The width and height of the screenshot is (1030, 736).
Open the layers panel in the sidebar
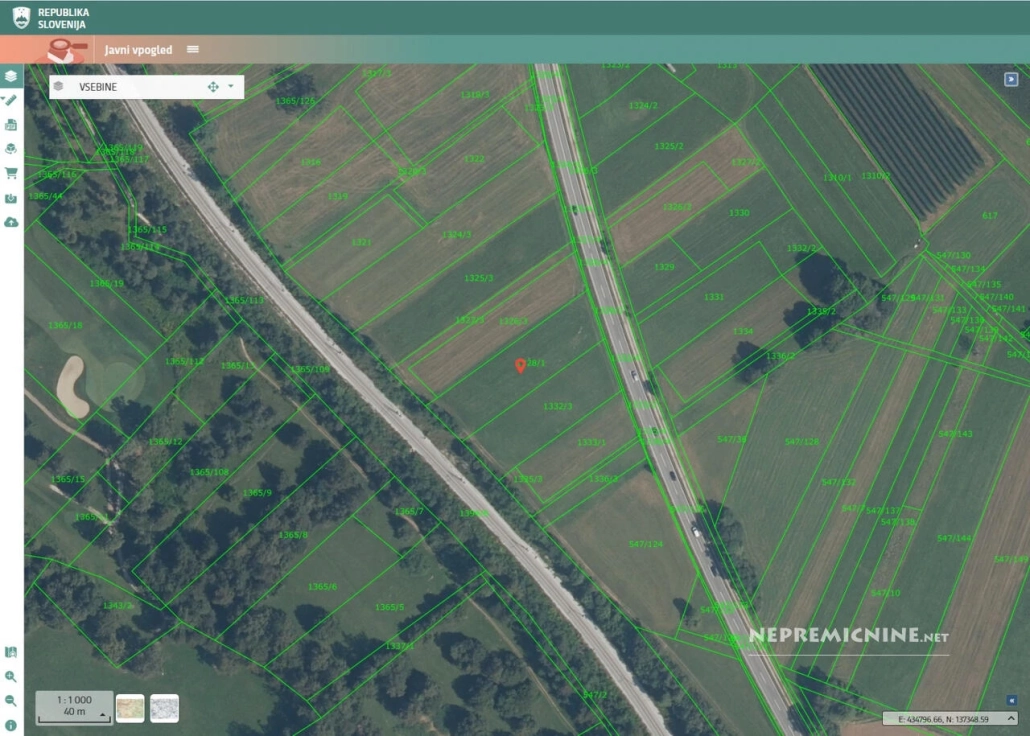pos(11,76)
